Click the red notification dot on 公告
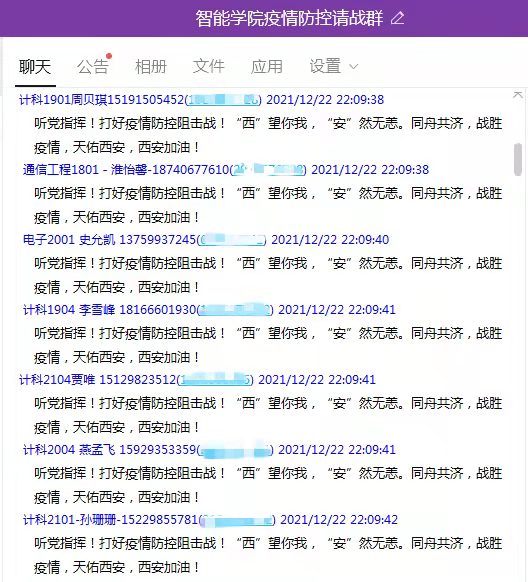Screen dimensions: 528x582 click(109, 56)
